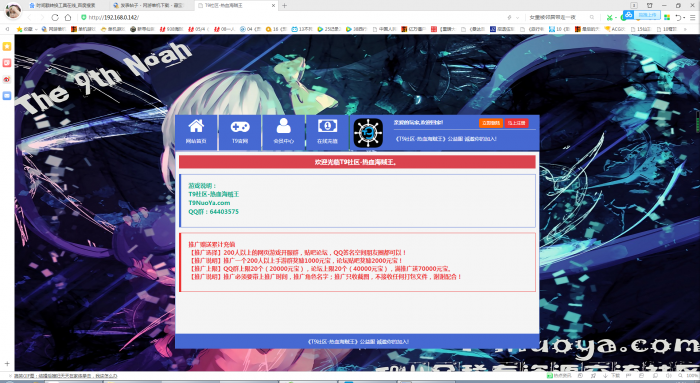700x383 pixels.
Task: Click the browser forward arrow
Action: pyautogui.click(x=42, y=17)
